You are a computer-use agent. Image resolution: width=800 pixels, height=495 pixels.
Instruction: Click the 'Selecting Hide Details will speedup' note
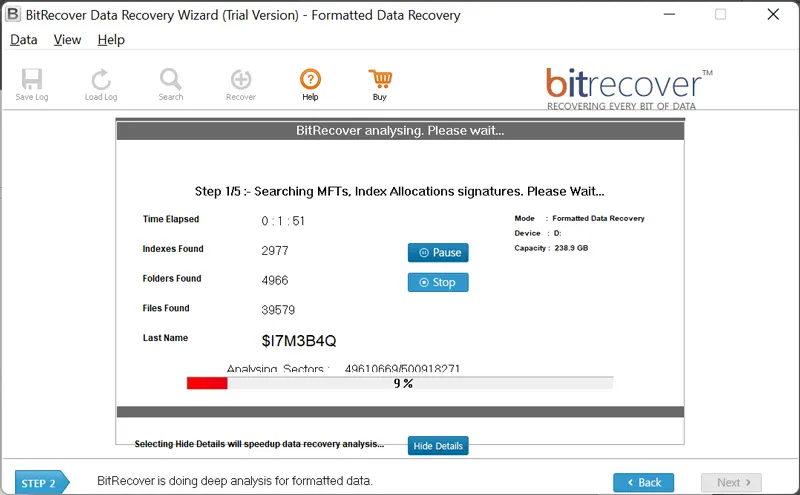pos(259,444)
